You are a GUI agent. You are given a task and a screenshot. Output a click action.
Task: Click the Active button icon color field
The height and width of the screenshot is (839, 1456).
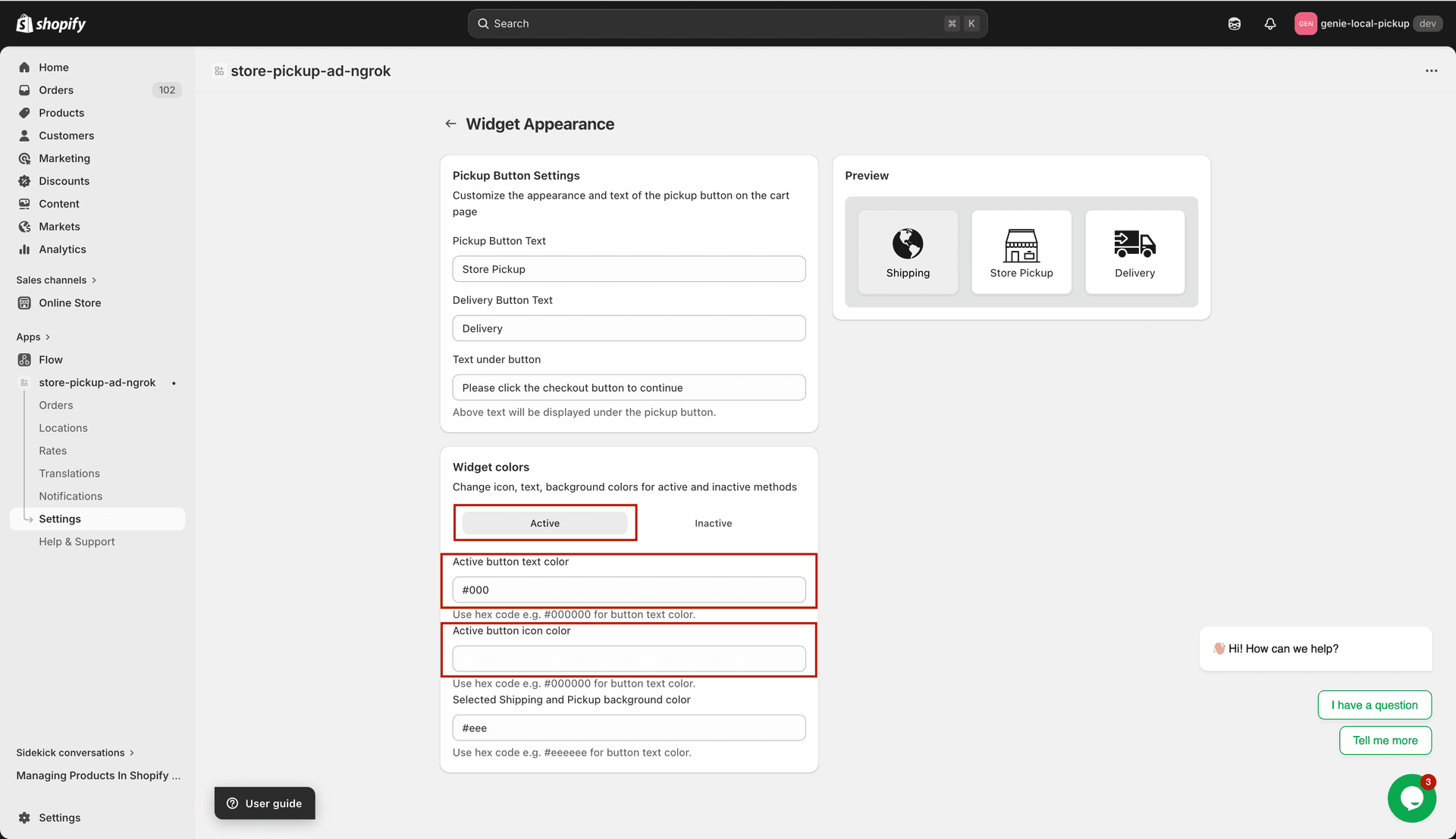(x=629, y=659)
